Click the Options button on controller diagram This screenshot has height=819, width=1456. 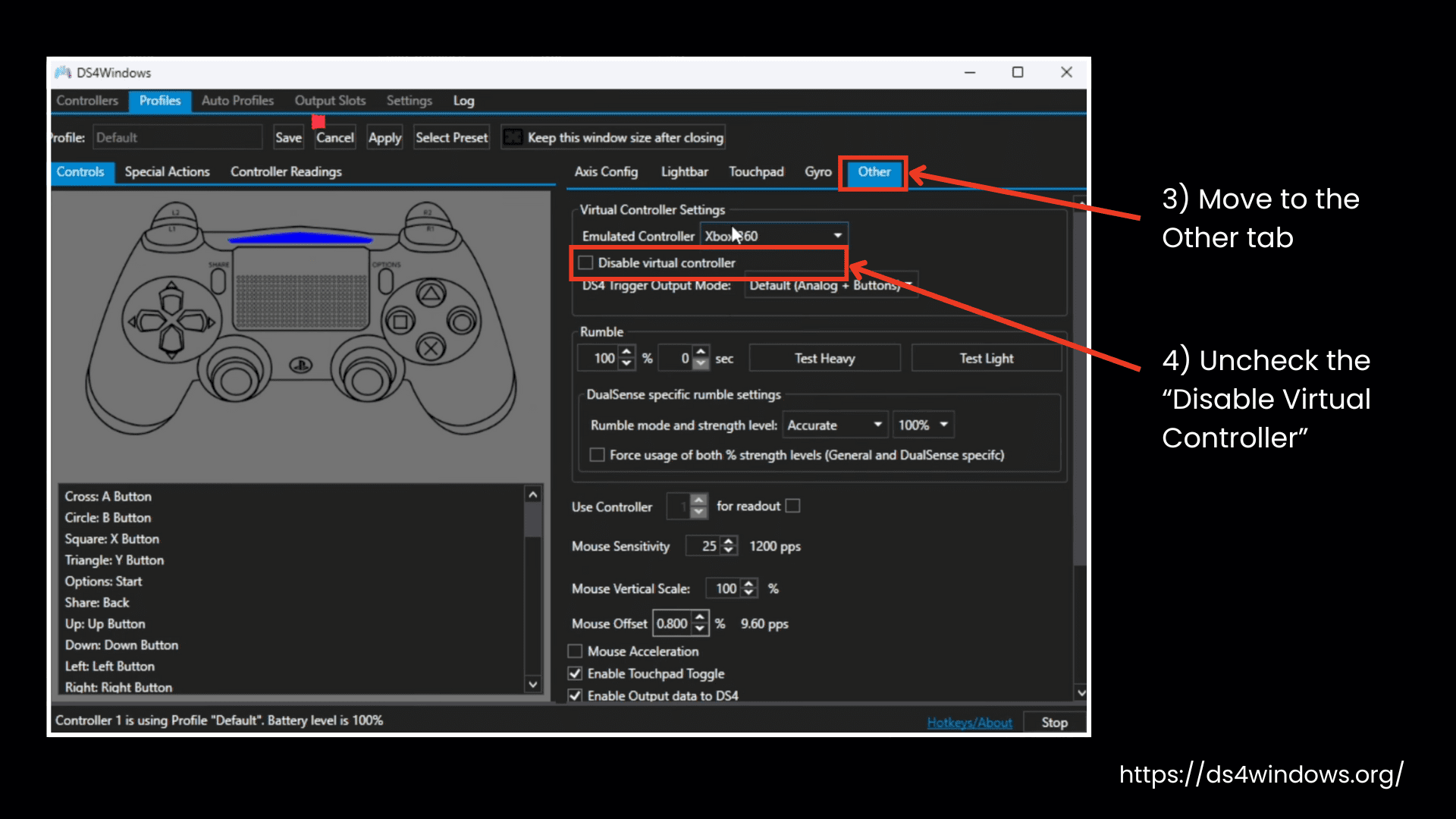(x=385, y=280)
